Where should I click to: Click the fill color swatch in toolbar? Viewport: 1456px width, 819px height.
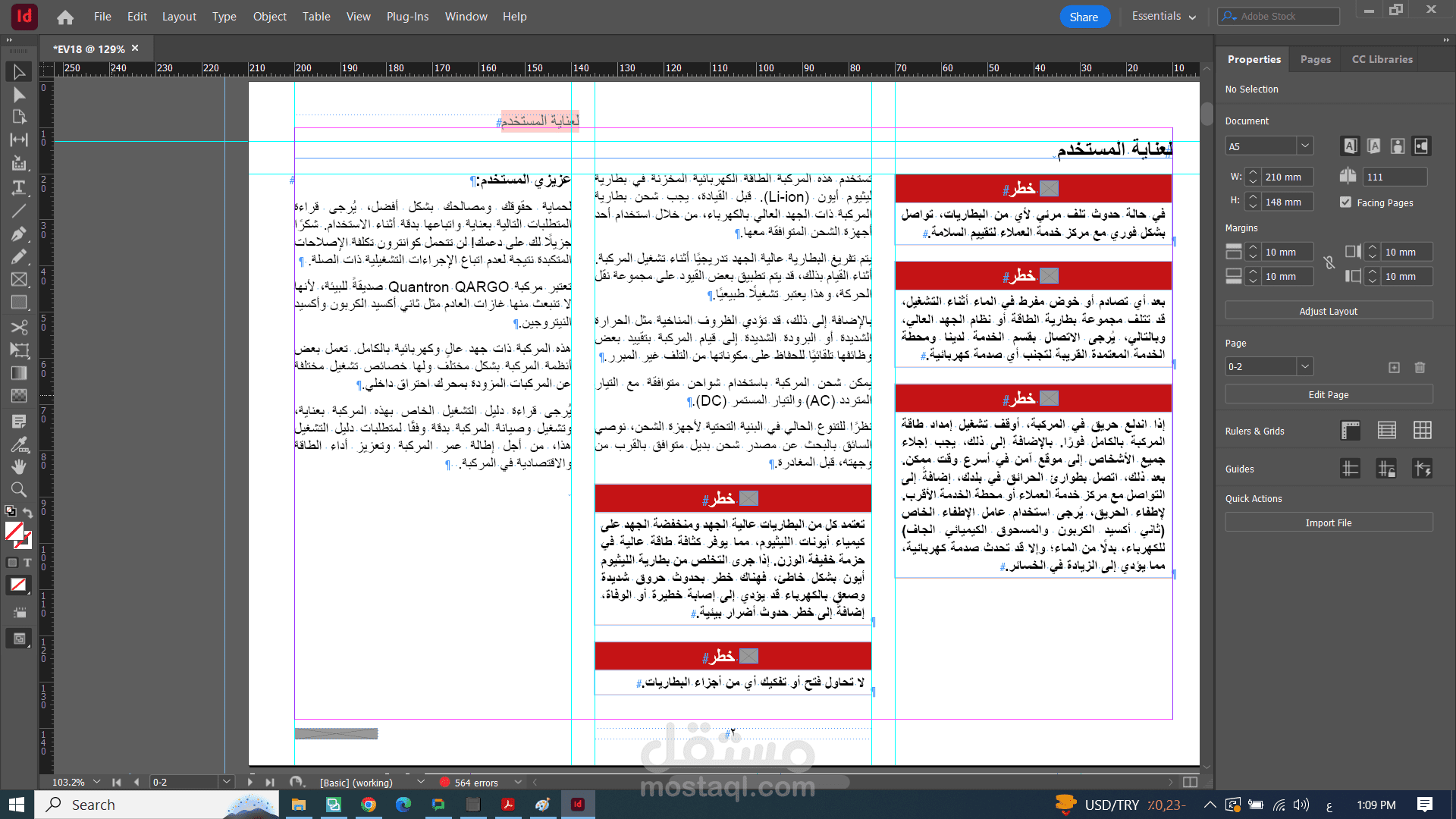(x=14, y=530)
